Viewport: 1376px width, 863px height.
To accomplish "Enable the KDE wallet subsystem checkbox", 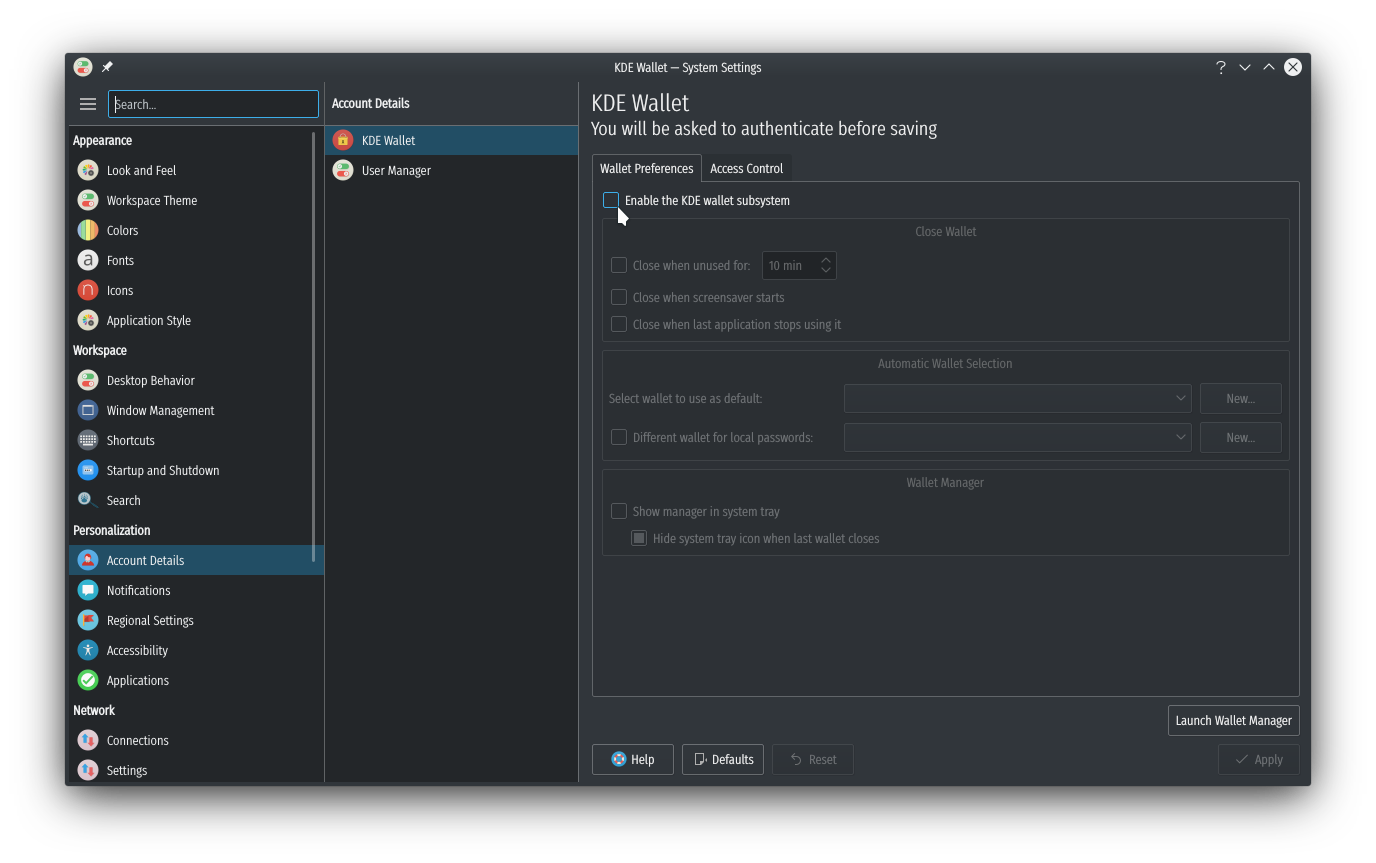I will point(611,200).
